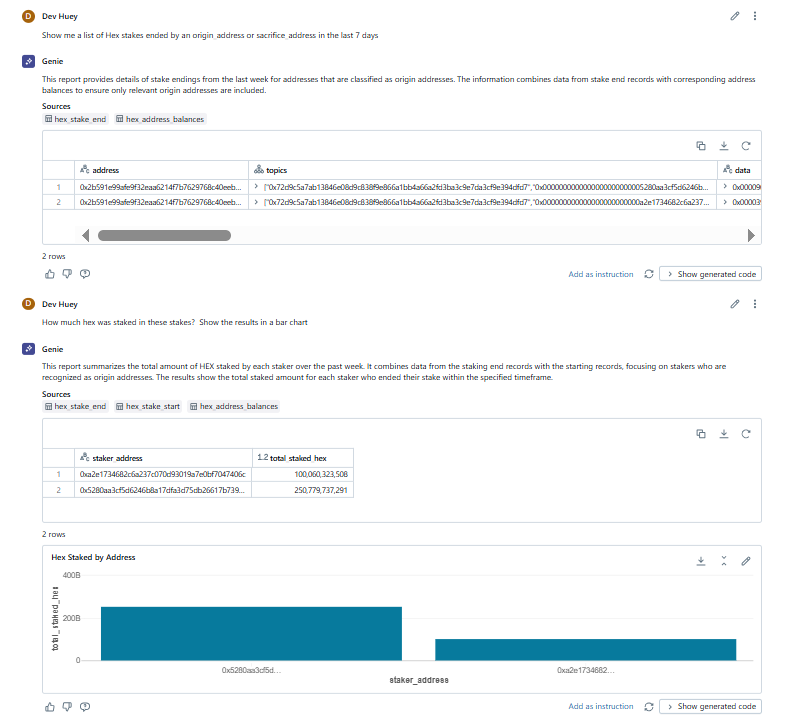Add first response as instruction

[600, 274]
